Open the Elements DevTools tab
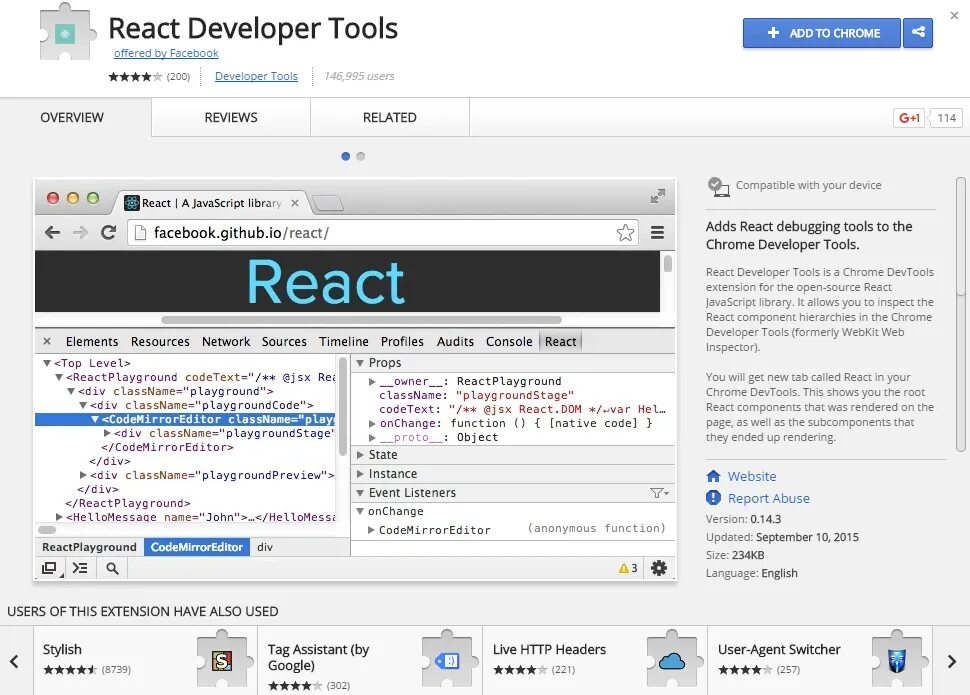970x695 pixels. tap(92, 342)
